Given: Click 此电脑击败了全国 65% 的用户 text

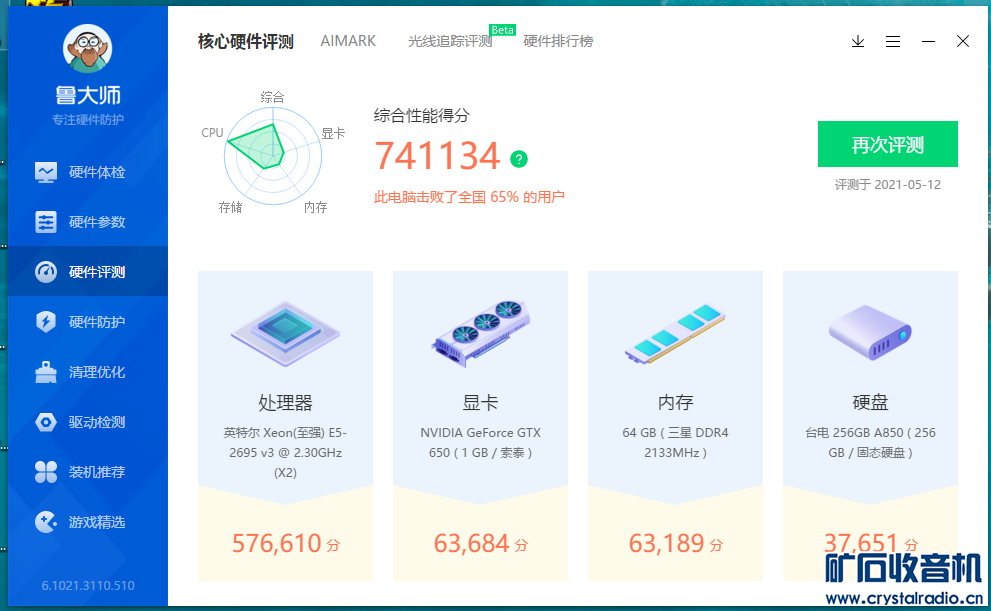Looking at the screenshot, I should [469, 197].
